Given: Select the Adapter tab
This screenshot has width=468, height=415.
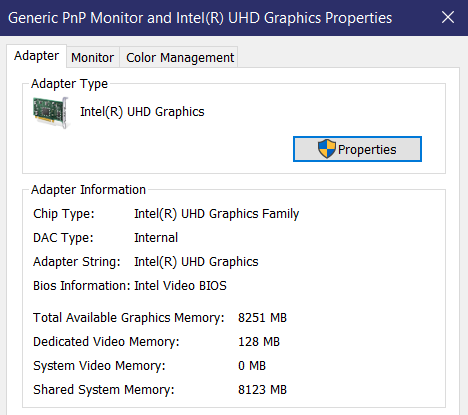Looking at the screenshot, I should tap(36, 56).
